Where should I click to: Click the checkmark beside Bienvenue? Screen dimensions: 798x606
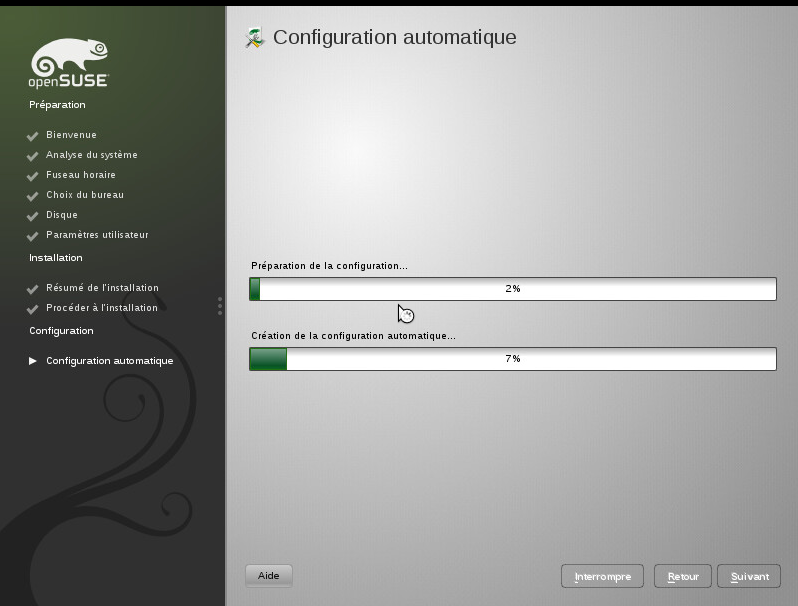tap(32, 136)
